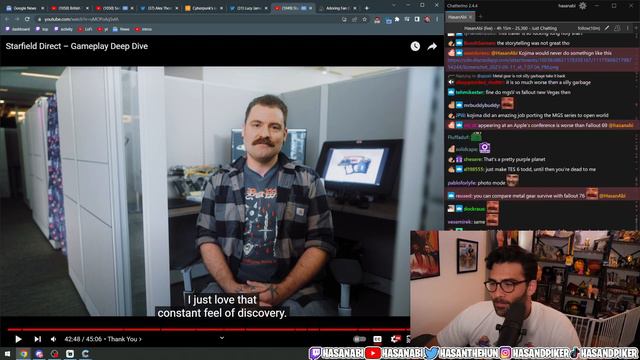
Task: Open the second taskbar app icon
Action: coord(39,353)
